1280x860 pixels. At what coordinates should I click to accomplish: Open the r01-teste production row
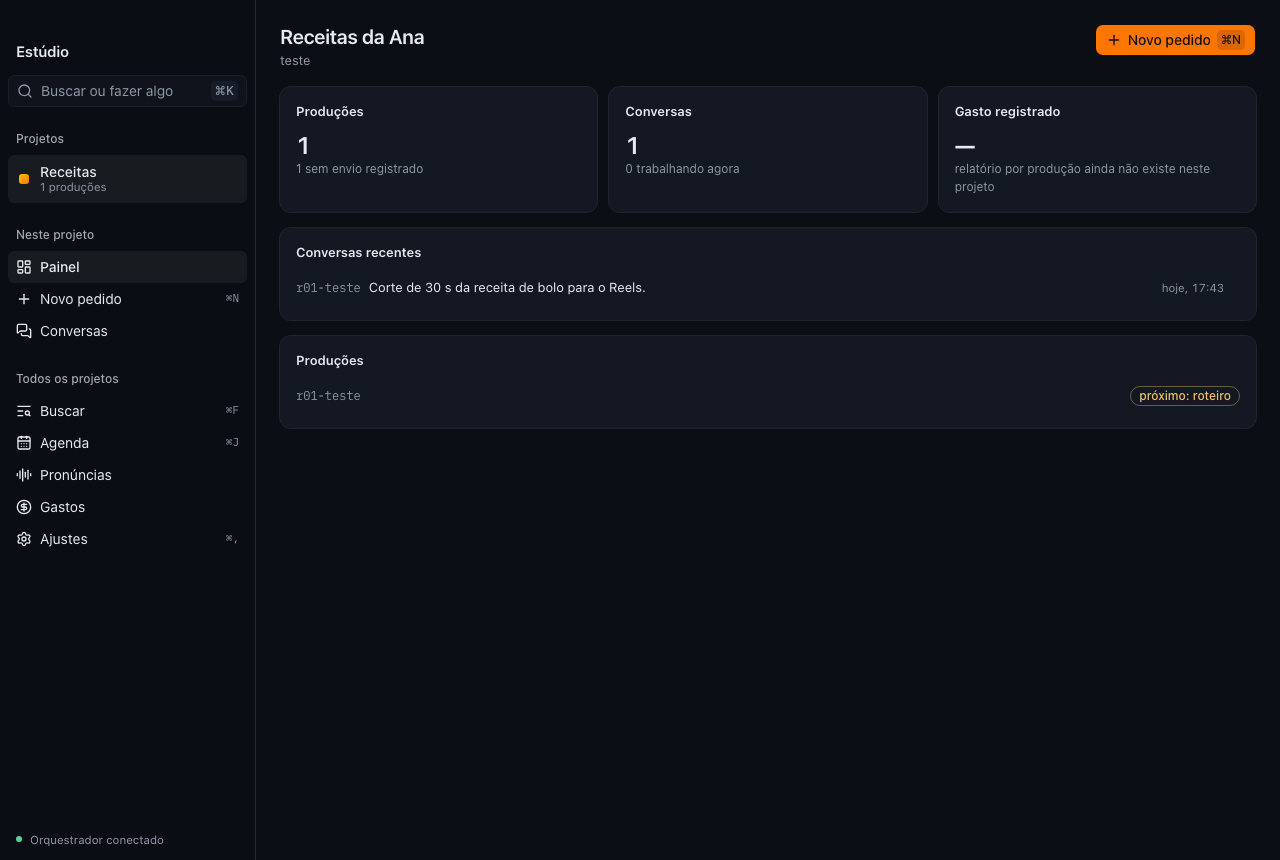click(767, 396)
